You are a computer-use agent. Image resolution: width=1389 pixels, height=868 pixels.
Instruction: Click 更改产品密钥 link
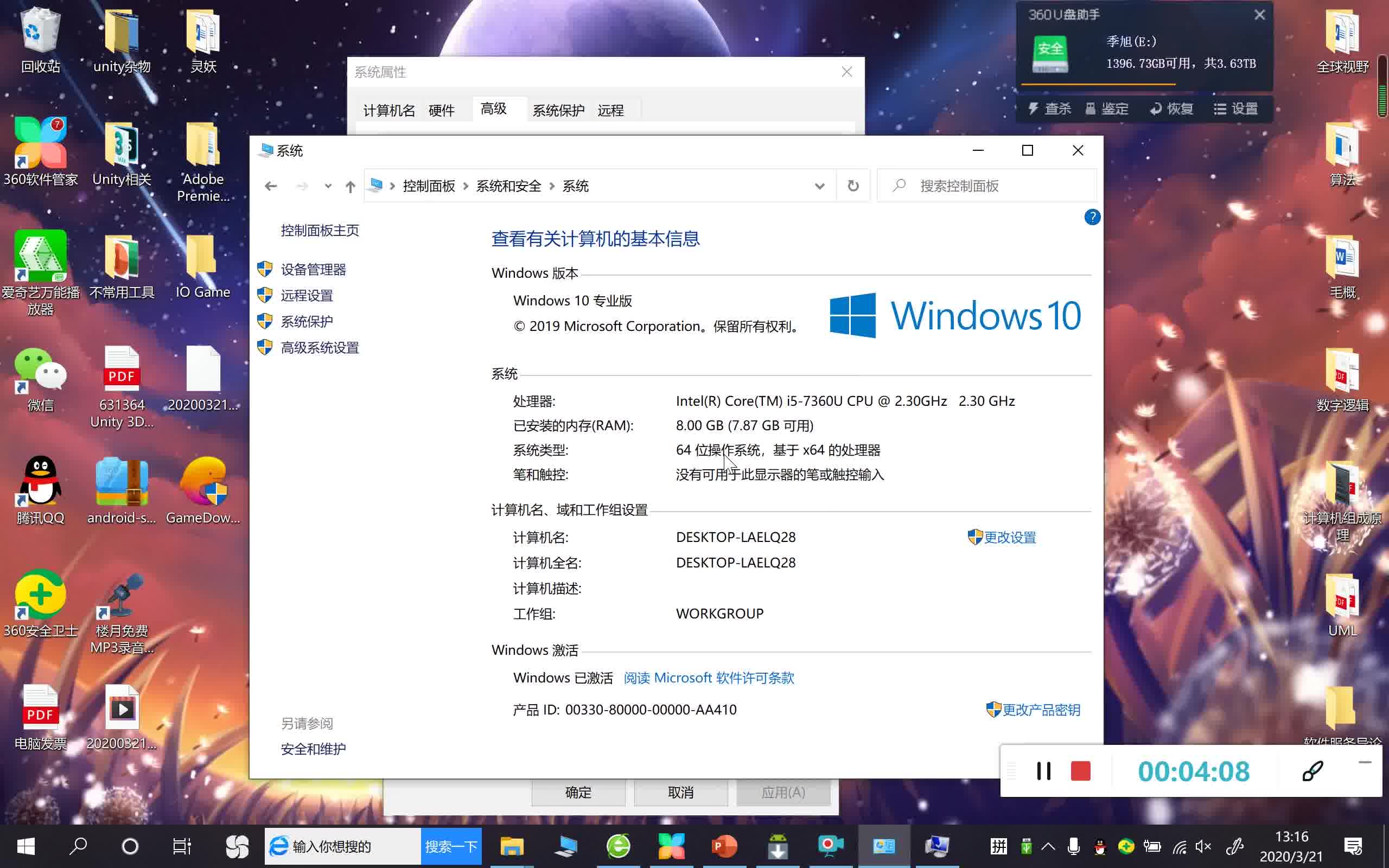(1040, 710)
